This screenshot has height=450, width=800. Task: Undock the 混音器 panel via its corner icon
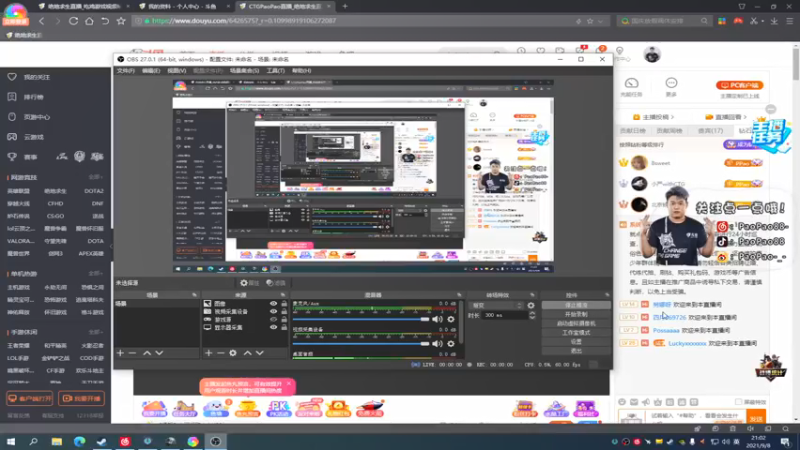click(459, 295)
